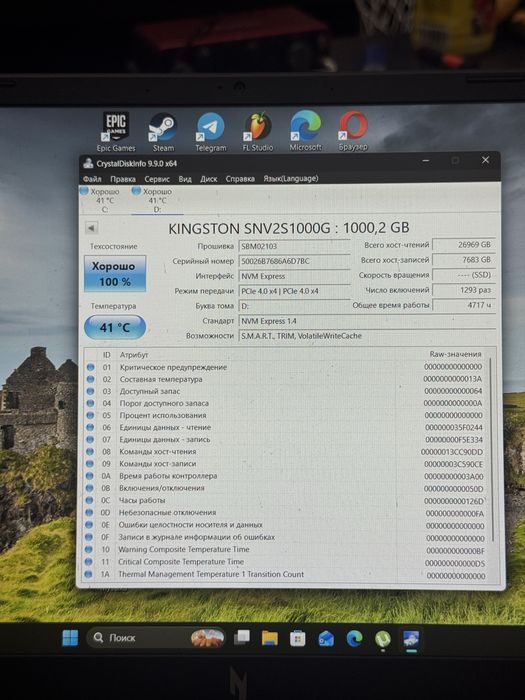The width and height of the screenshot is (525, 700).
Task: Click the Raw-значения column header
Action: tap(455, 354)
